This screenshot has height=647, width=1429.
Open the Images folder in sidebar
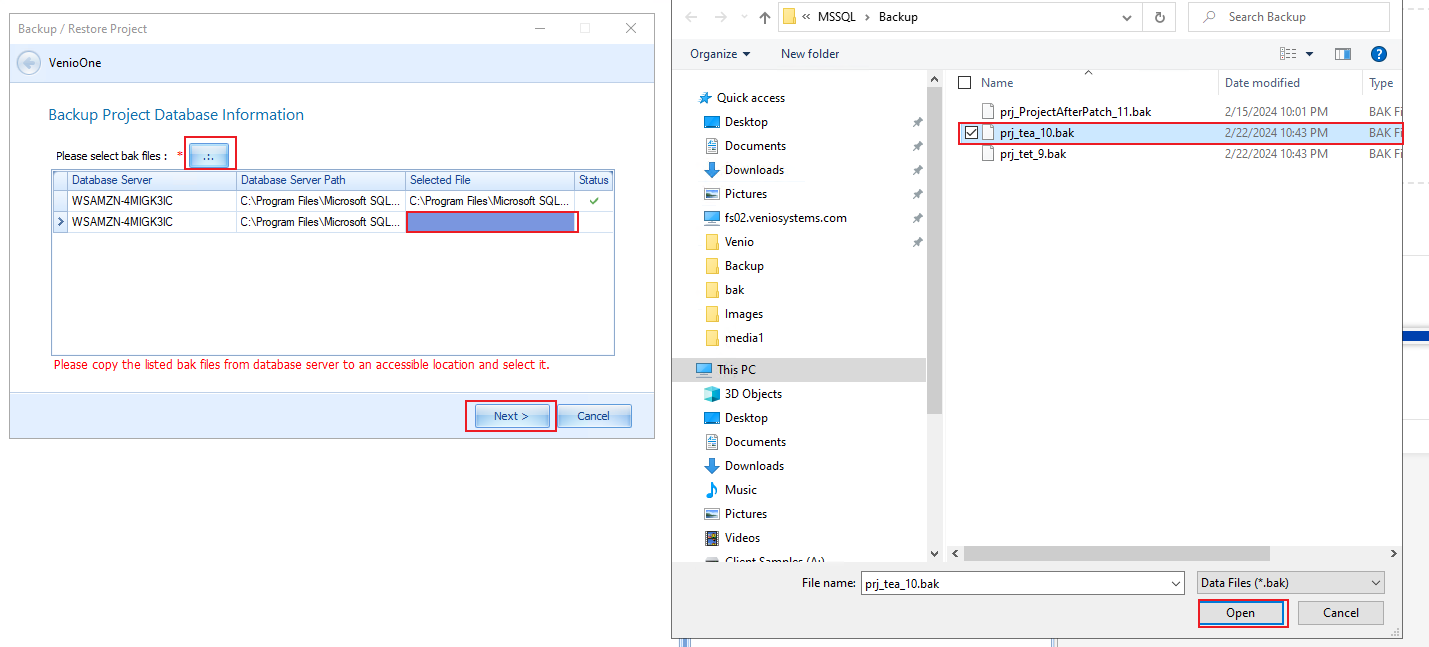(x=744, y=314)
